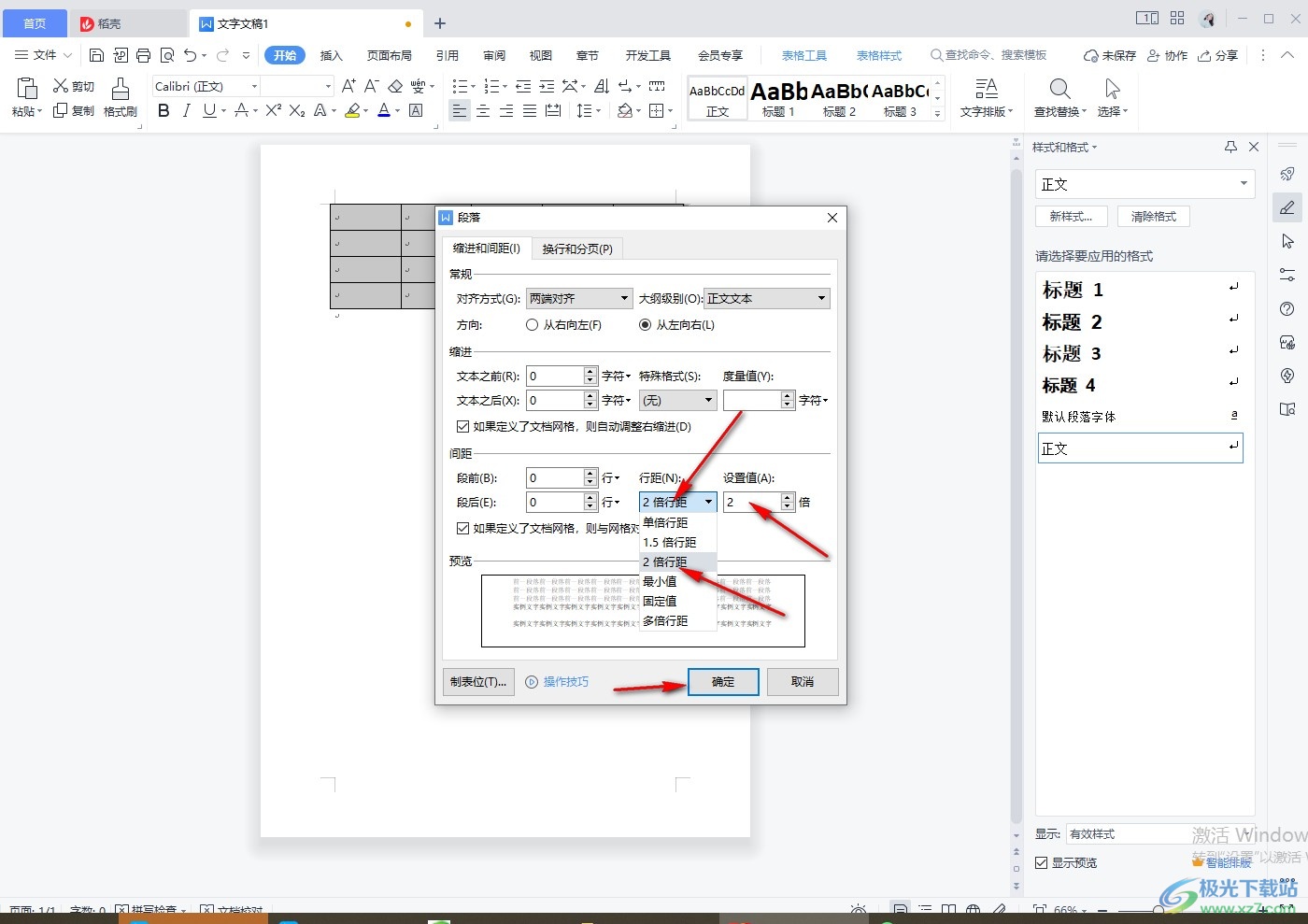Click the Underline icon
The width and height of the screenshot is (1308, 924).
(x=208, y=110)
